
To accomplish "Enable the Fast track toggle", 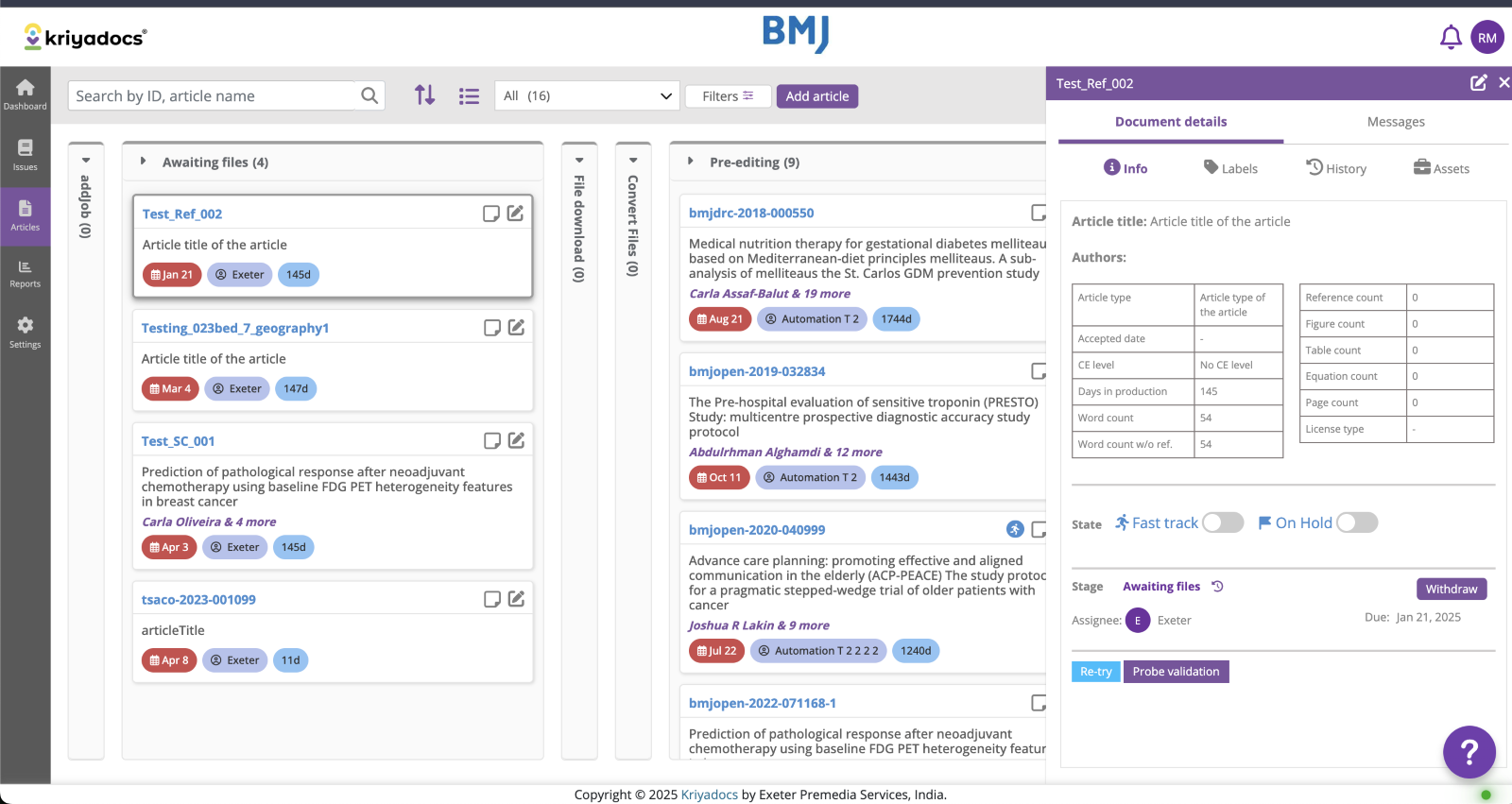I will tap(1223, 522).
